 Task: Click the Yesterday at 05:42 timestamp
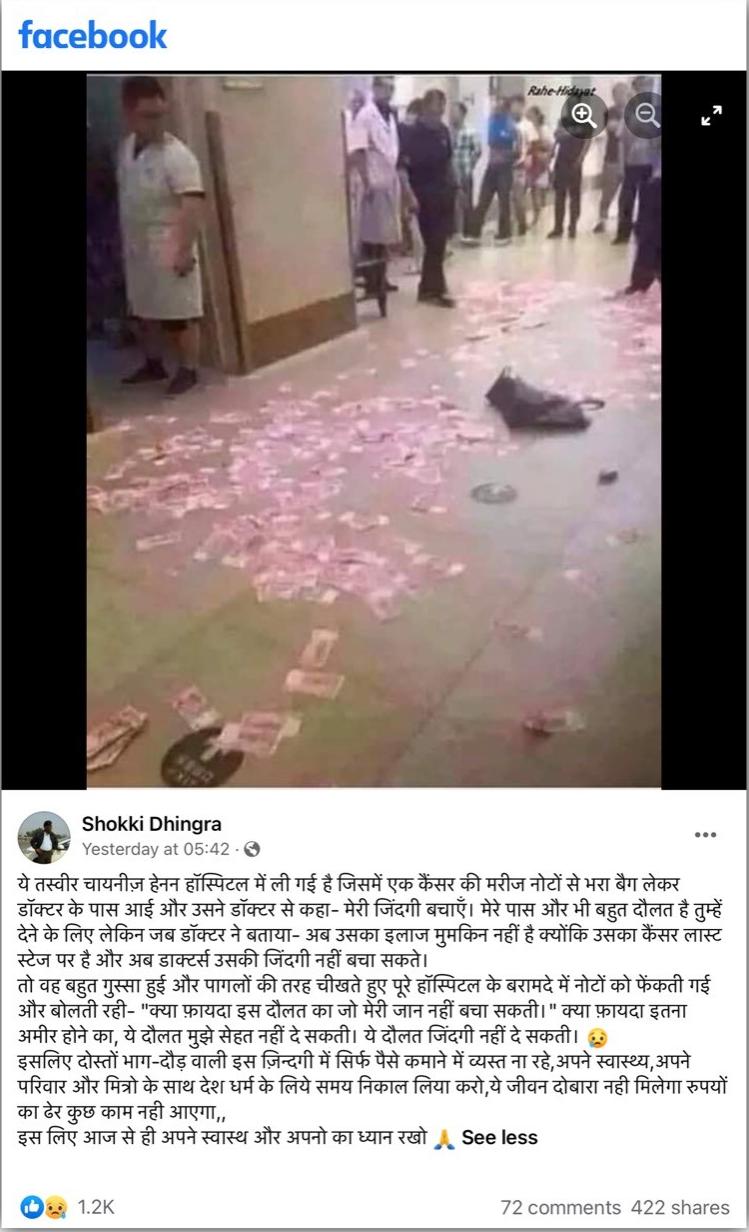[155, 850]
